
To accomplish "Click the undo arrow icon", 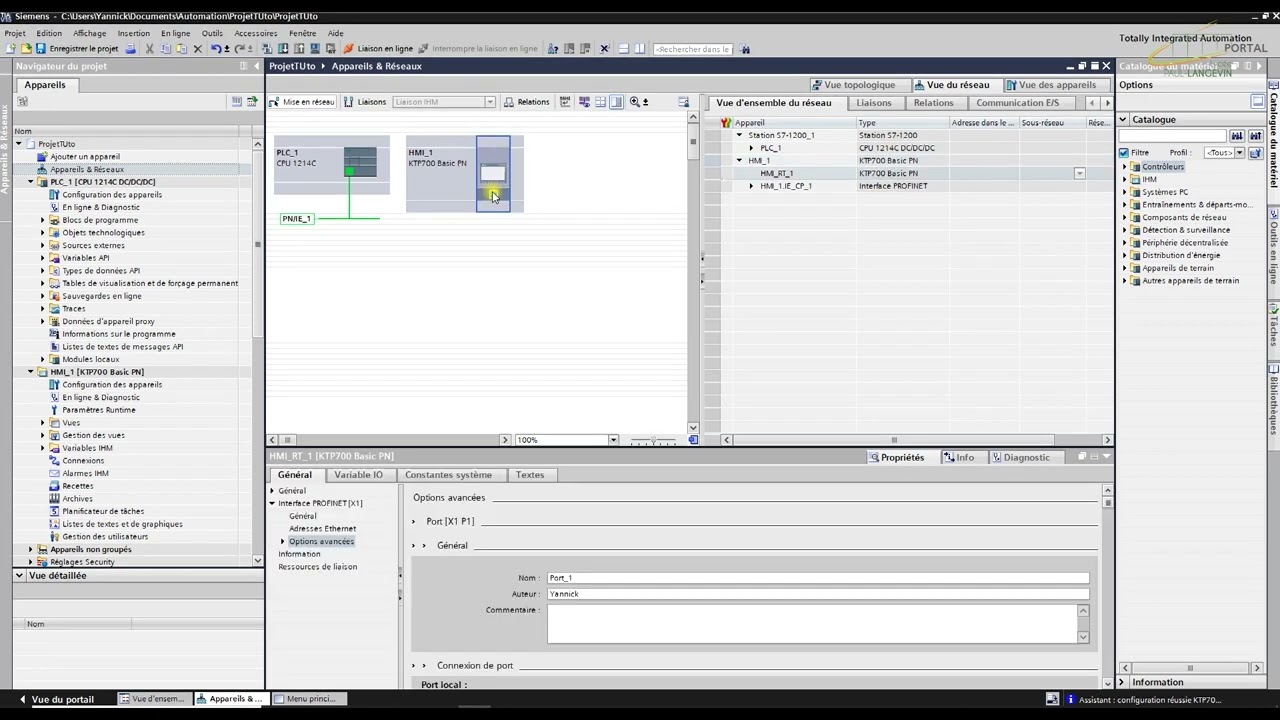I will tap(215, 48).
